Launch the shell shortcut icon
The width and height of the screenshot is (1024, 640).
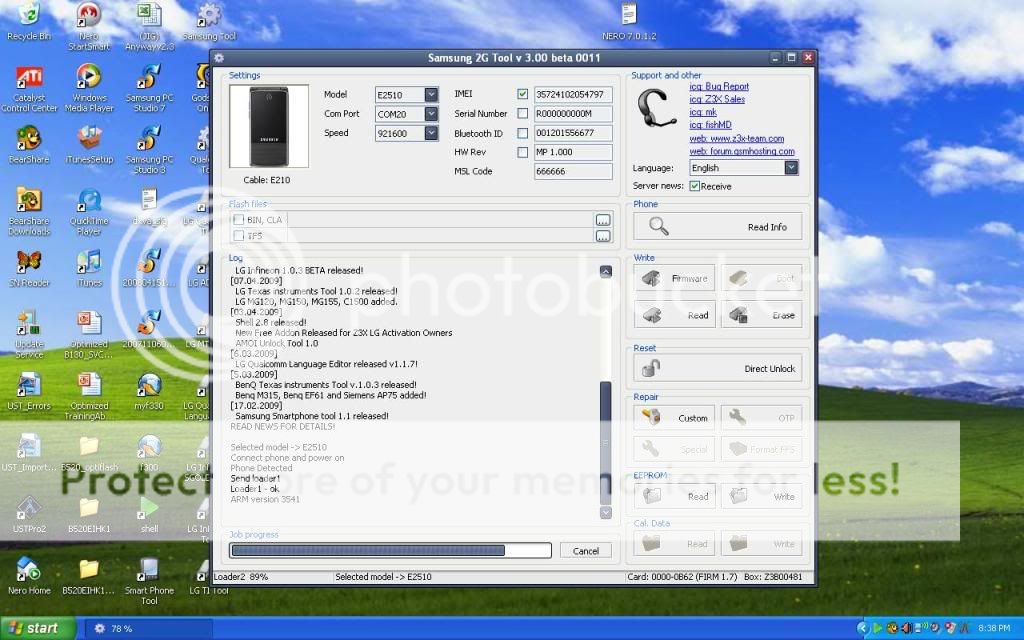pyautogui.click(x=149, y=515)
